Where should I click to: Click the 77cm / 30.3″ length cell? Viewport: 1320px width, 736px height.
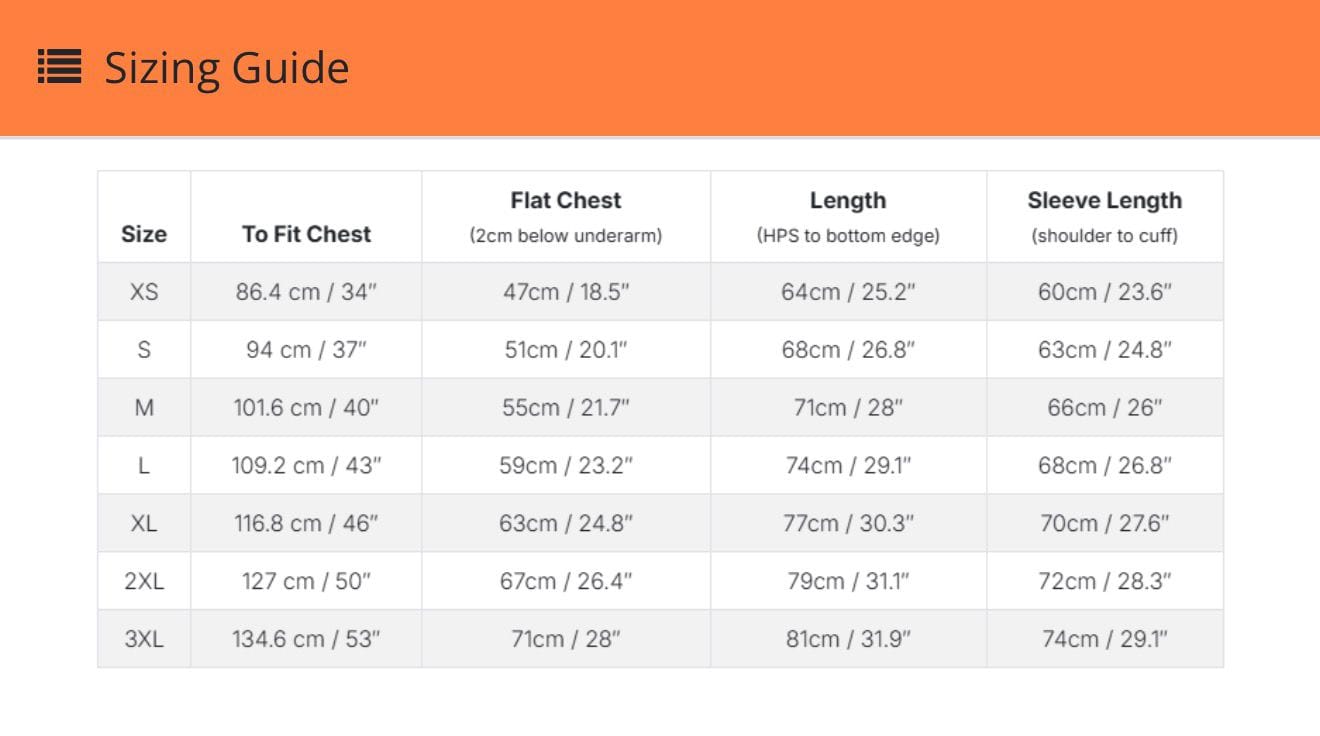(x=848, y=523)
